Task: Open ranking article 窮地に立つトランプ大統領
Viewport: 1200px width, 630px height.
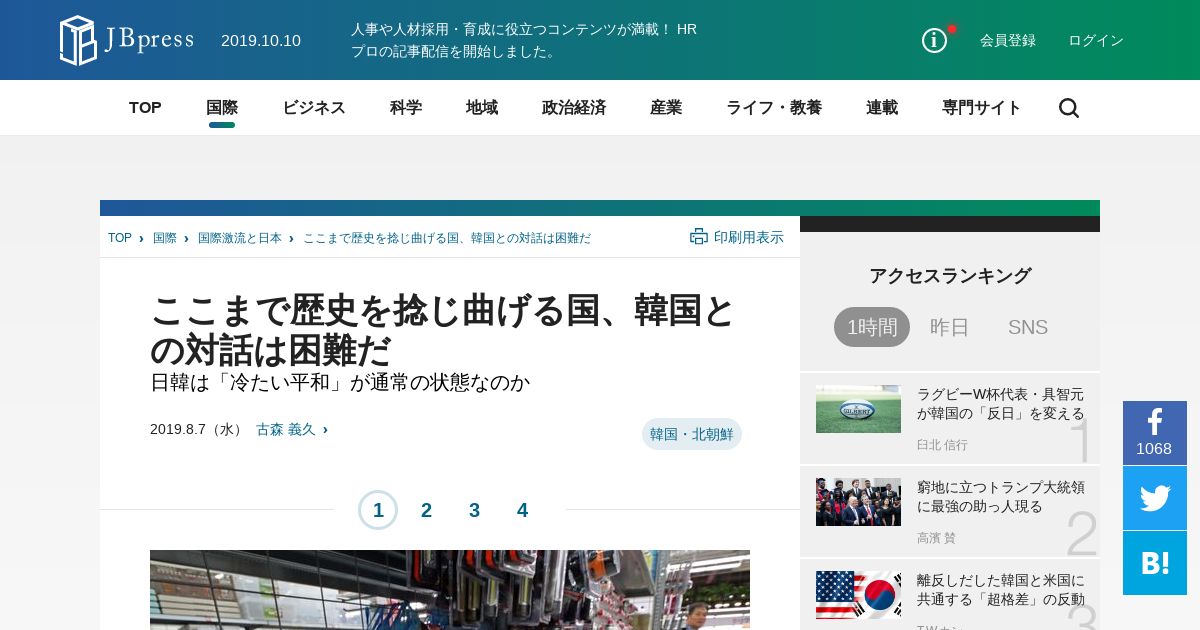Action: pos(1001,497)
